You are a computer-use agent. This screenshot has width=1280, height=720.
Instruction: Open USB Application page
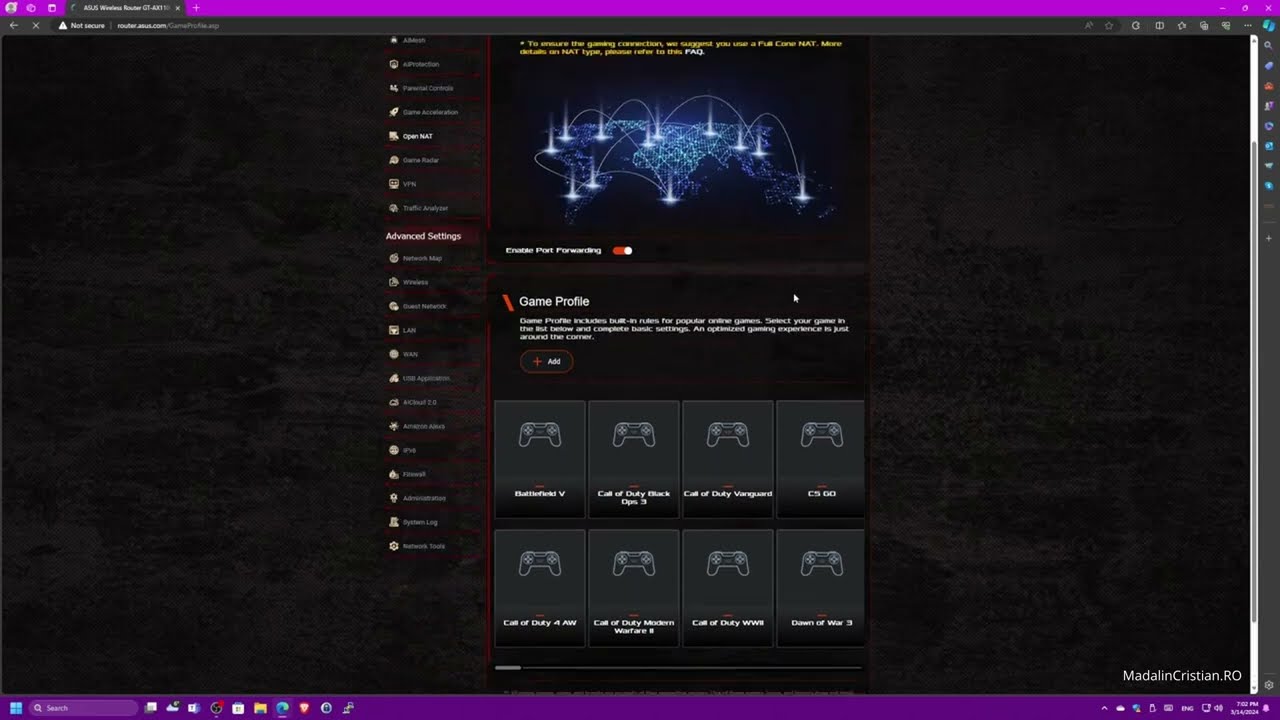tap(426, 378)
